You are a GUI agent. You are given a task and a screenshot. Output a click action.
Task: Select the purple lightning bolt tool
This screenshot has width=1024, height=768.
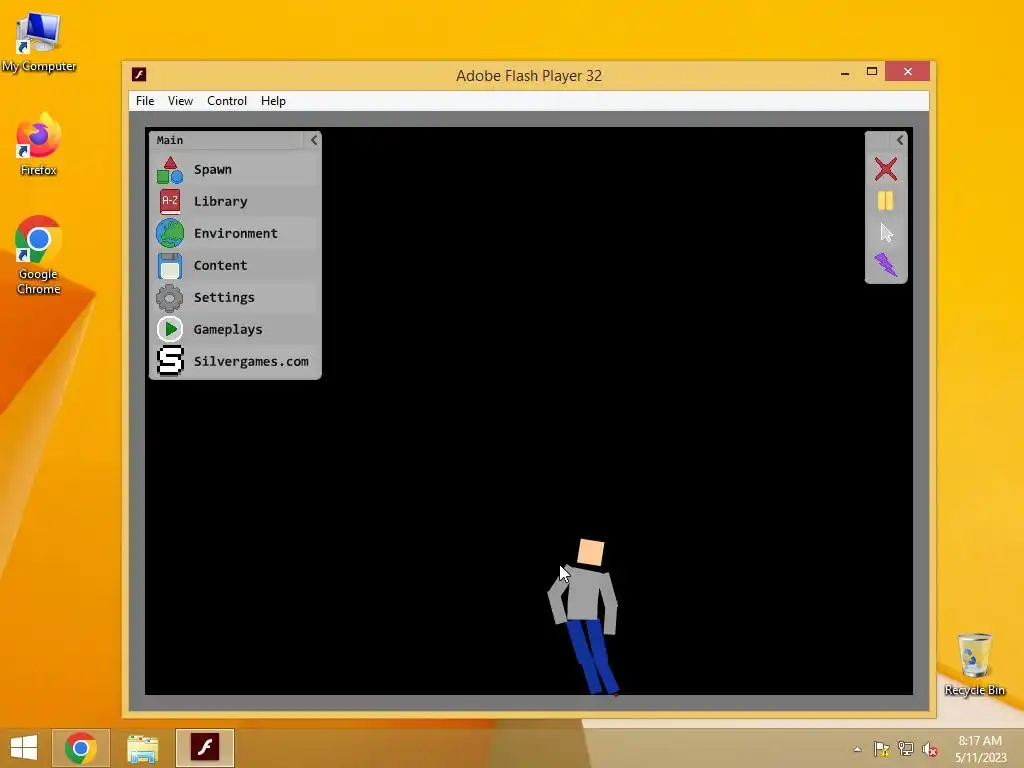pyautogui.click(x=886, y=264)
